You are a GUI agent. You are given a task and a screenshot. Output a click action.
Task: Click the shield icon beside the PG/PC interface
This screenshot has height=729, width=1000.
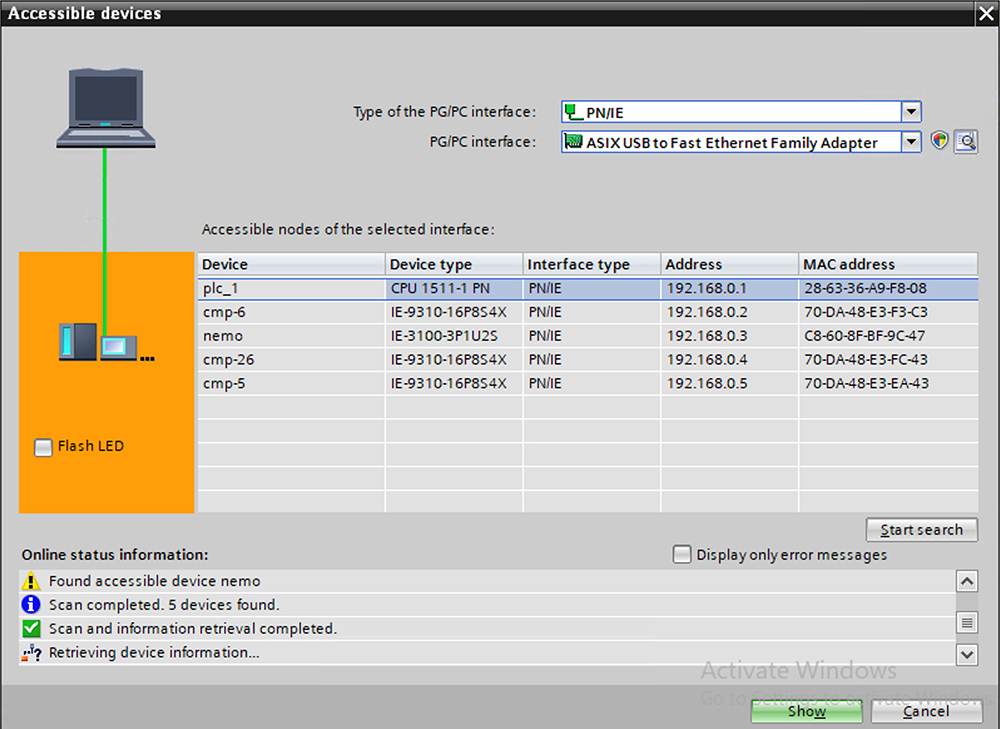tap(939, 140)
